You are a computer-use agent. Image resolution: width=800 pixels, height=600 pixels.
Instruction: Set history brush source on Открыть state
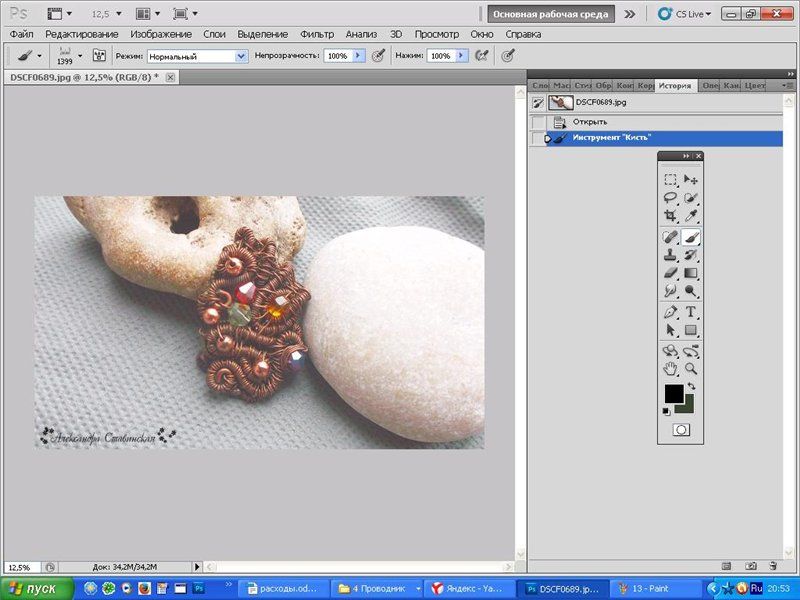point(538,122)
